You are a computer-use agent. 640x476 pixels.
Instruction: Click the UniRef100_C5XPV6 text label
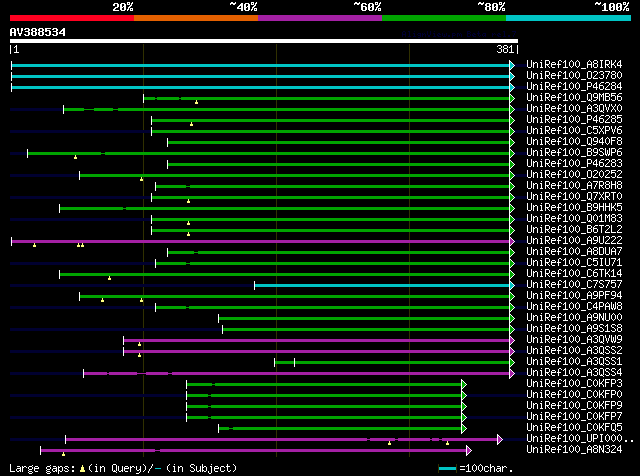tap(574, 131)
